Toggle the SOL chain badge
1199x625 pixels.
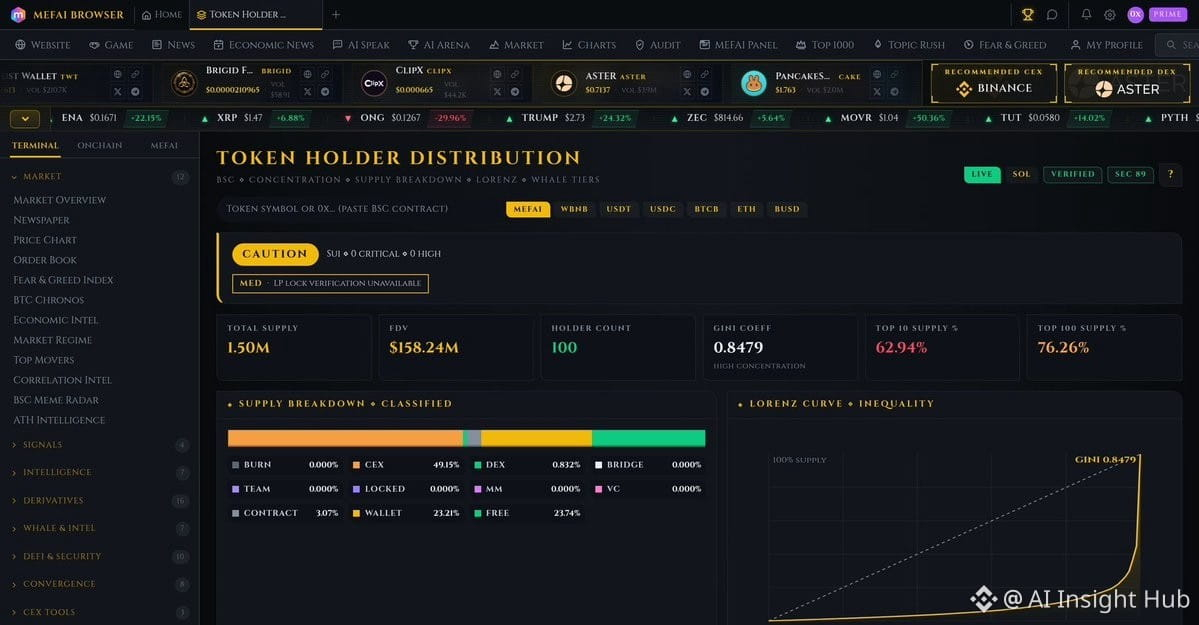coord(1022,174)
